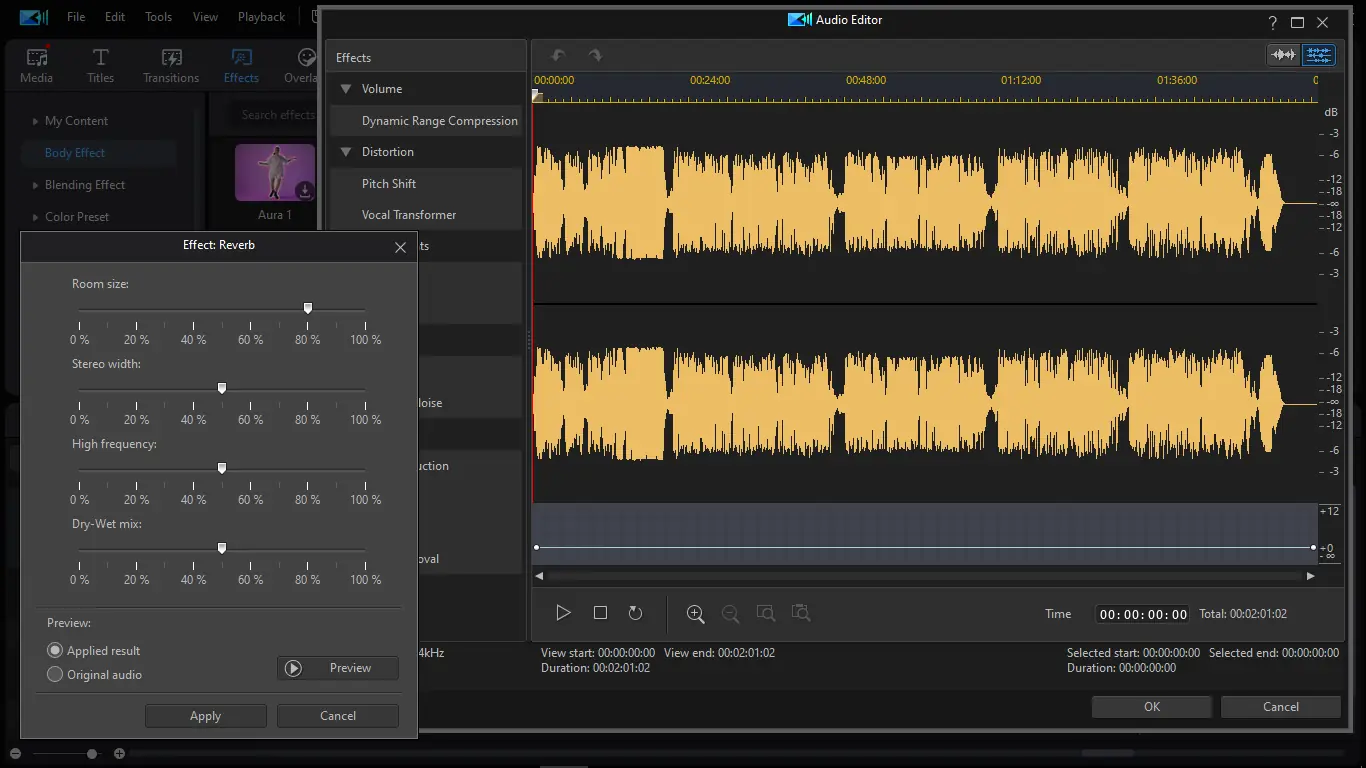Click the Preview button for Reverb
Viewport: 1366px width, 768px height.
click(337, 668)
